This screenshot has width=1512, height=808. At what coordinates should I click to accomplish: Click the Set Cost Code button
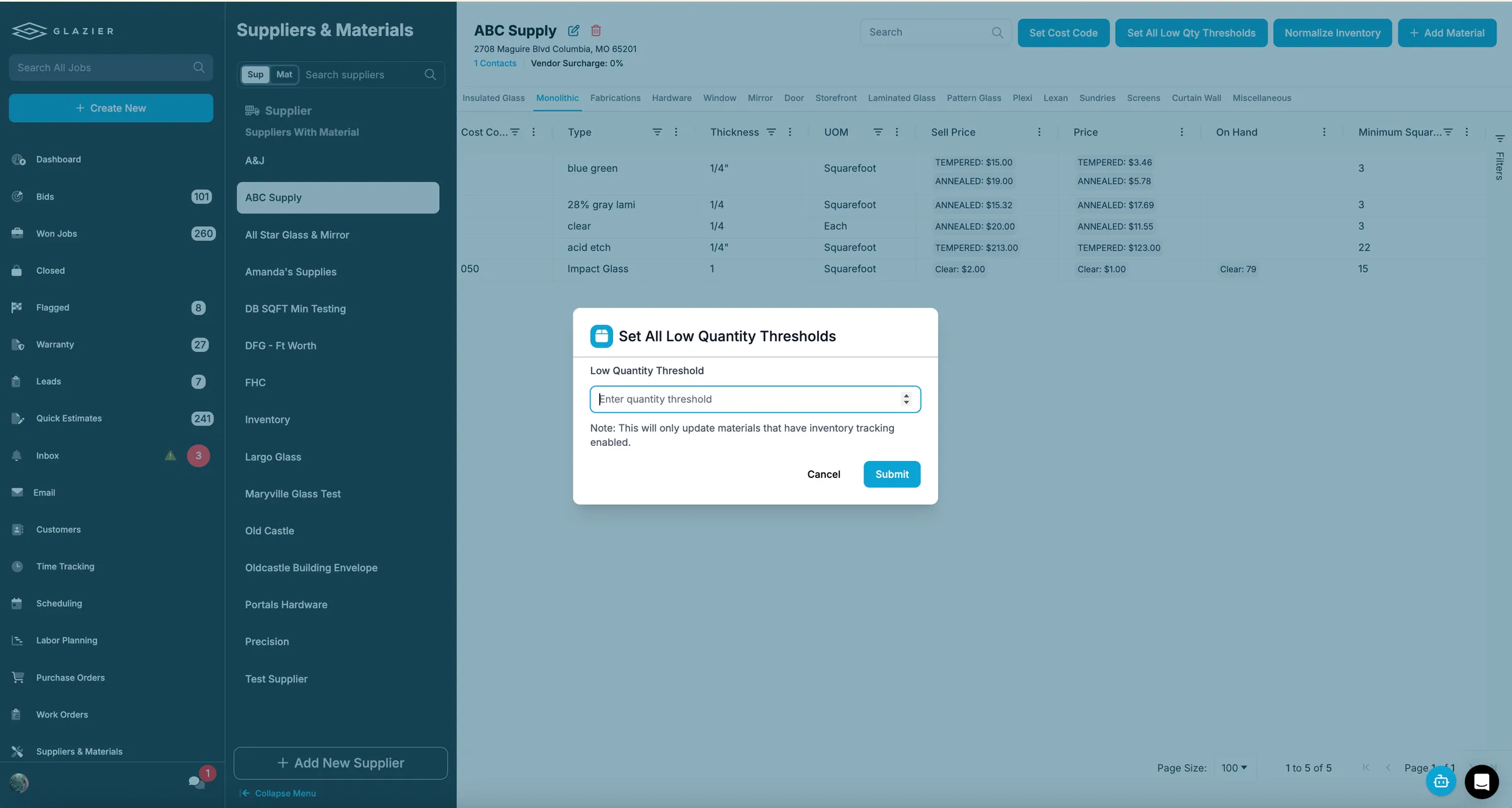coord(1063,33)
